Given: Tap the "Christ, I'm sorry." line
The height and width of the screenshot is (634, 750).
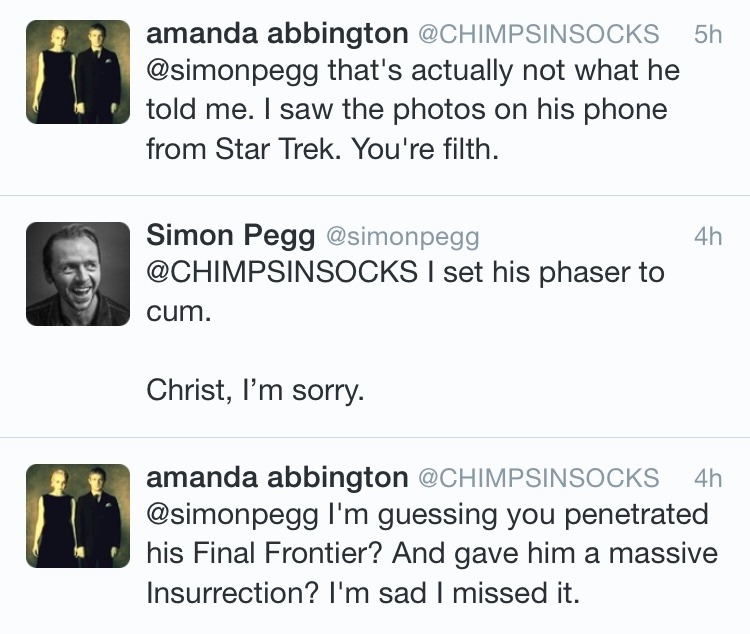Looking at the screenshot, I should (x=255, y=389).
